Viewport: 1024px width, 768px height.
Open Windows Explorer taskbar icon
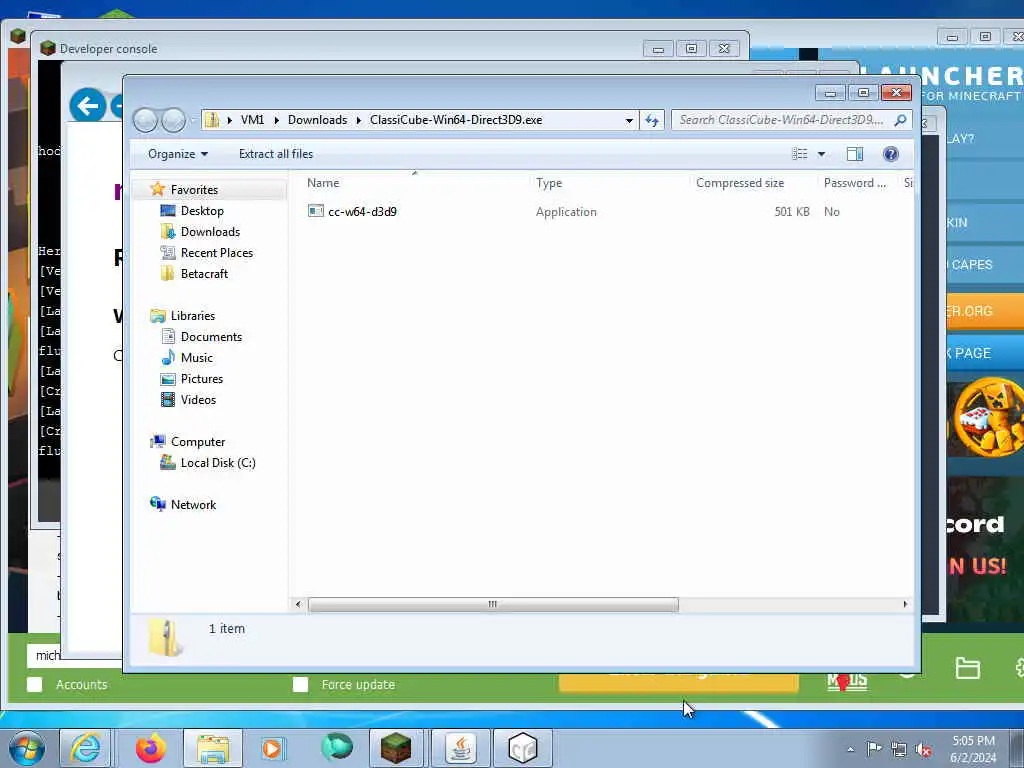pos(212,748)
